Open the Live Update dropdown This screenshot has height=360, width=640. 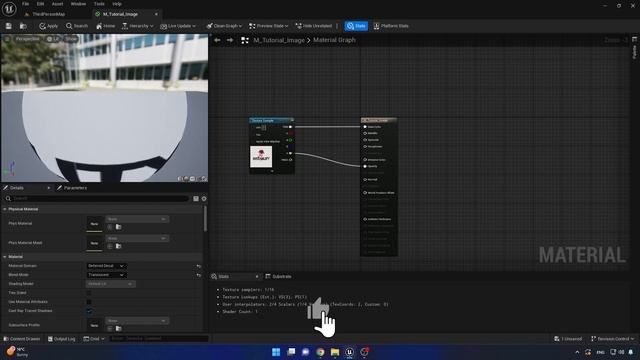click(x=178, y=26)
